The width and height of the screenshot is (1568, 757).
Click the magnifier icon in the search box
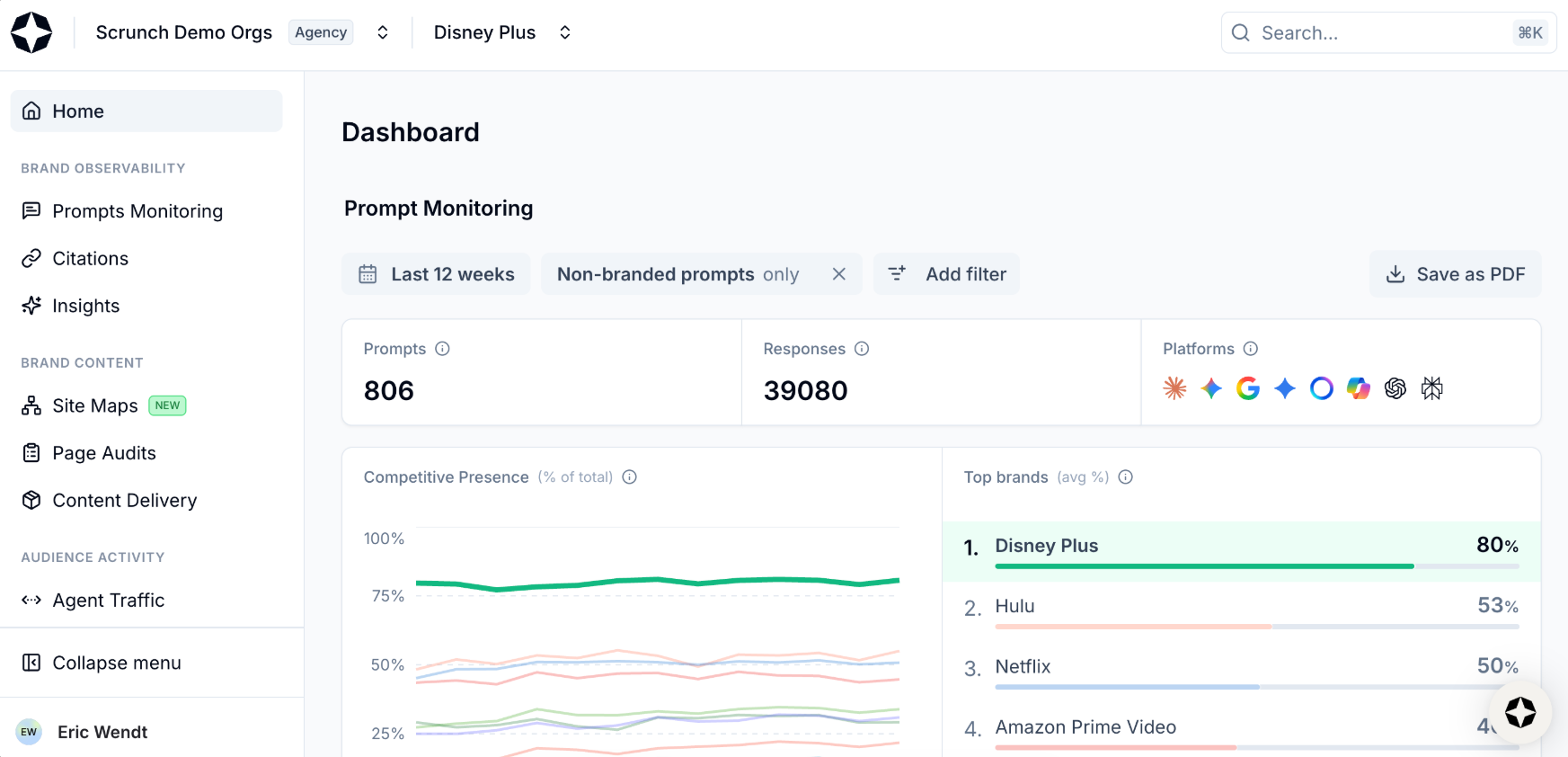(x=1241, y=32)
